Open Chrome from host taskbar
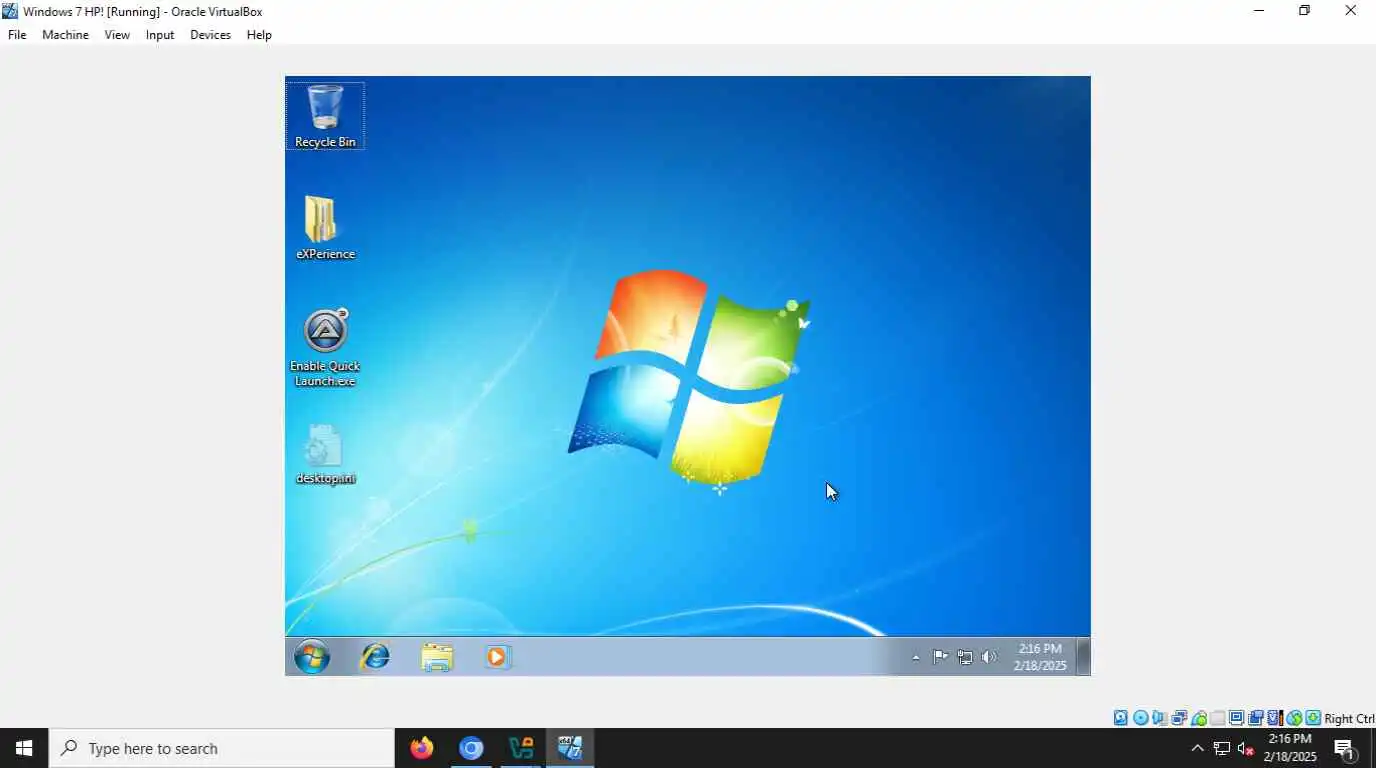Viewport: 1376px width, 768px height. tap(471, 748)
